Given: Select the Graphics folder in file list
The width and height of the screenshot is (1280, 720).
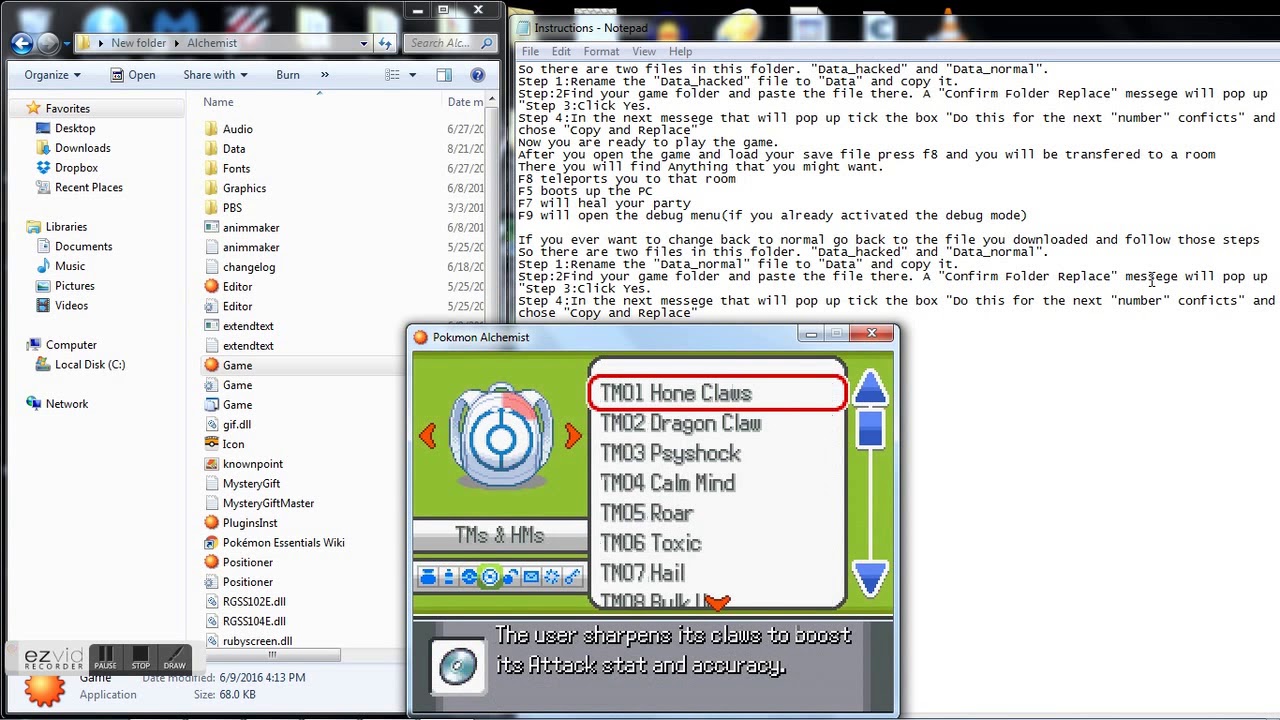Looking at the screenshot, I should (244, 188).
